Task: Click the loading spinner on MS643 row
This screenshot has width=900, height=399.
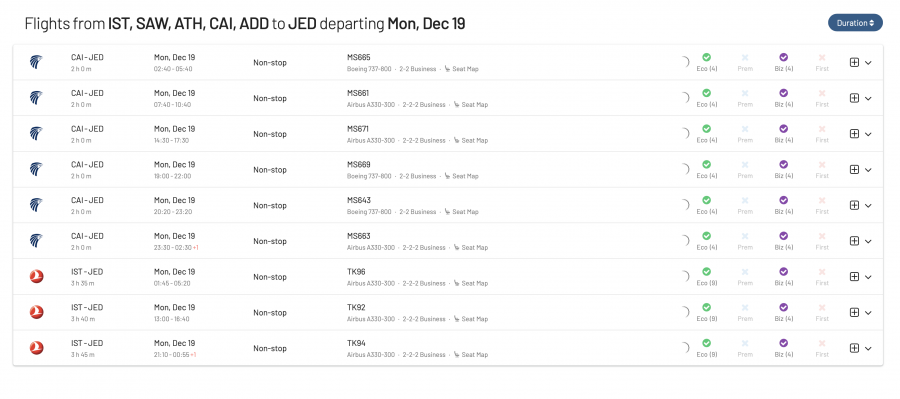Action: click(x=684, y=205)
